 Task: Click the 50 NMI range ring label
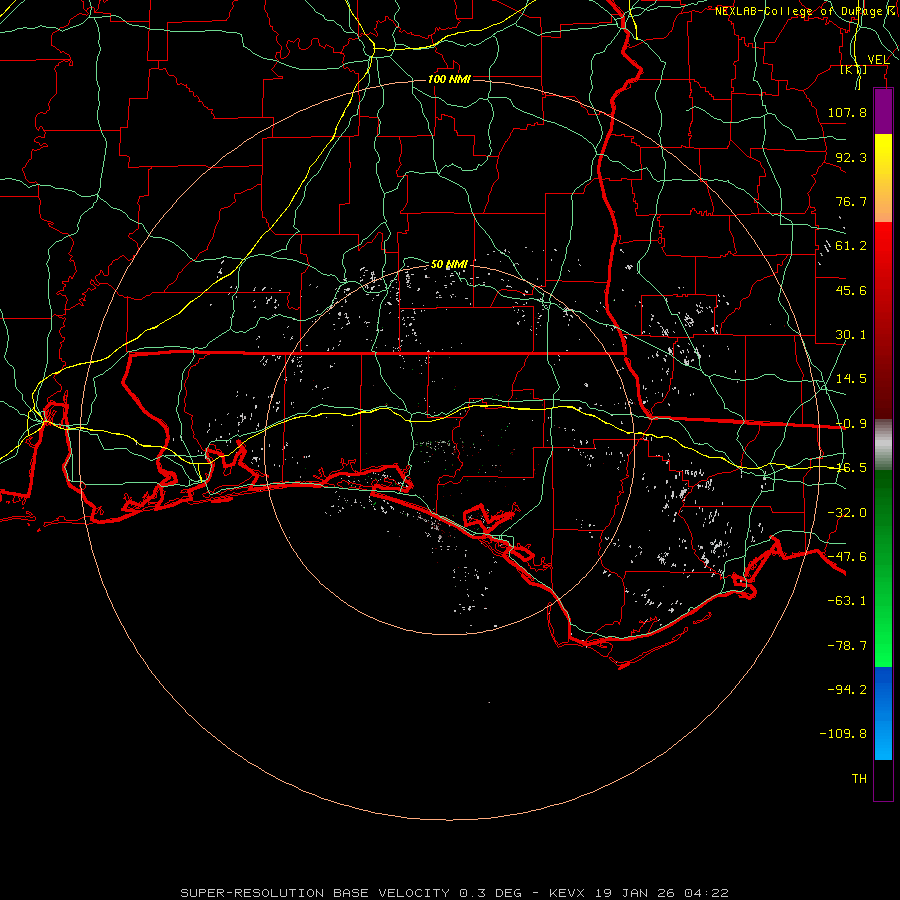click(x=449, y=265)
